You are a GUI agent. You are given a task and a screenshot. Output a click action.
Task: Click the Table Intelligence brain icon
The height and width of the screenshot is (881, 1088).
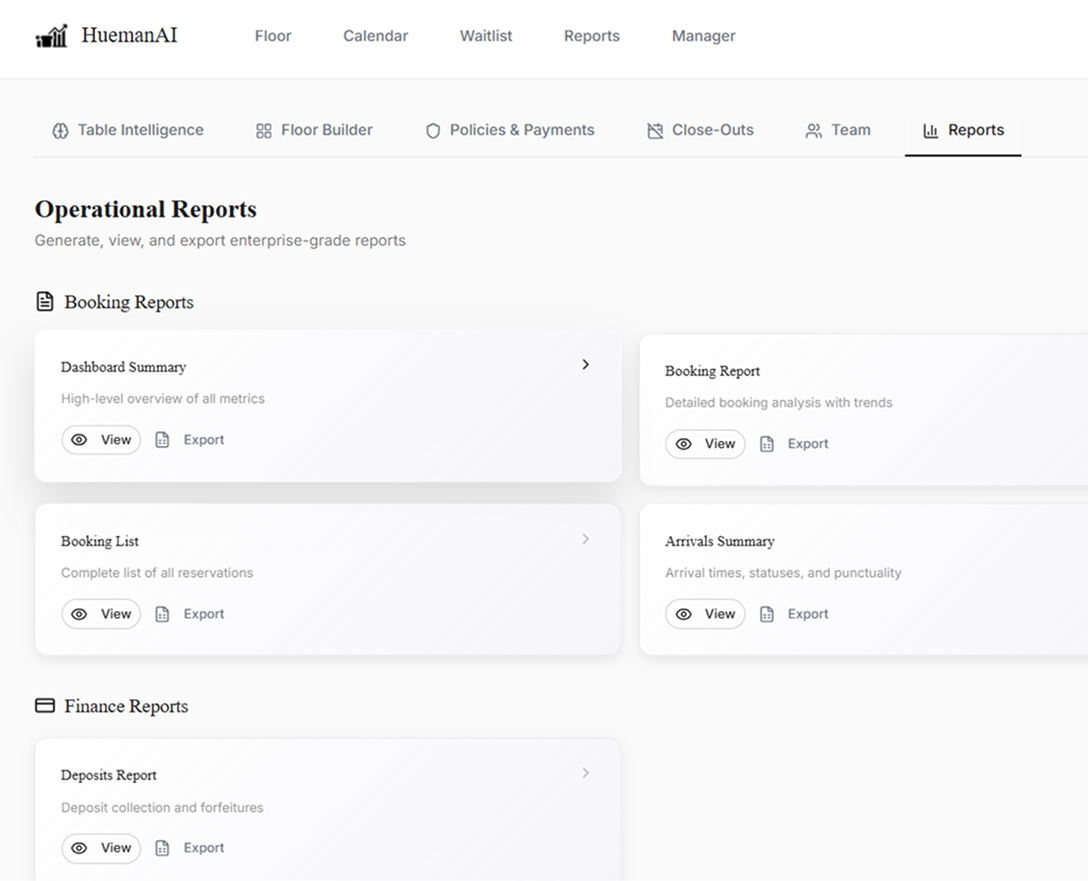click(60, 131)
